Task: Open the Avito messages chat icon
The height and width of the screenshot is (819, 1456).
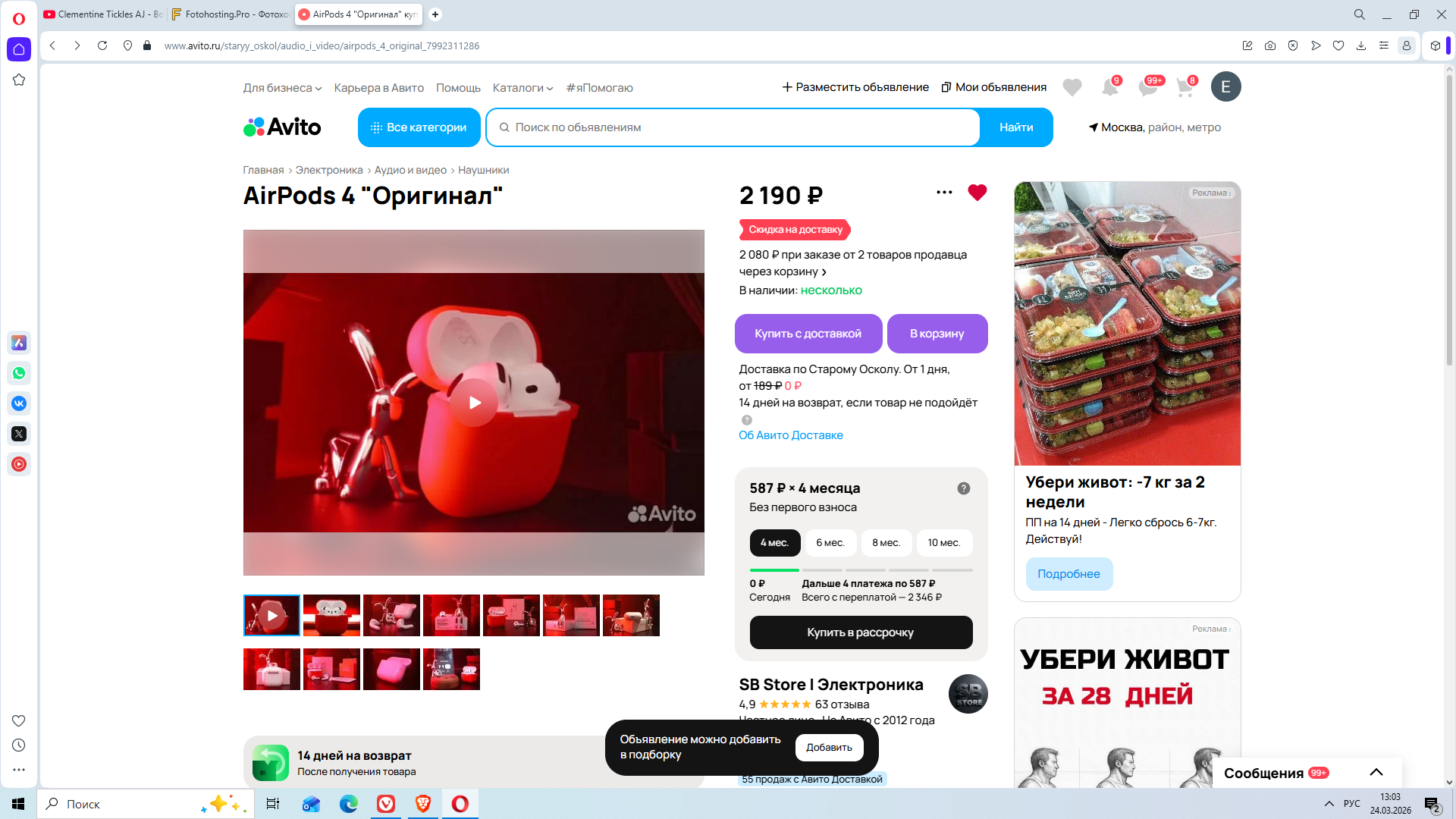Action: pos(1147,88)
